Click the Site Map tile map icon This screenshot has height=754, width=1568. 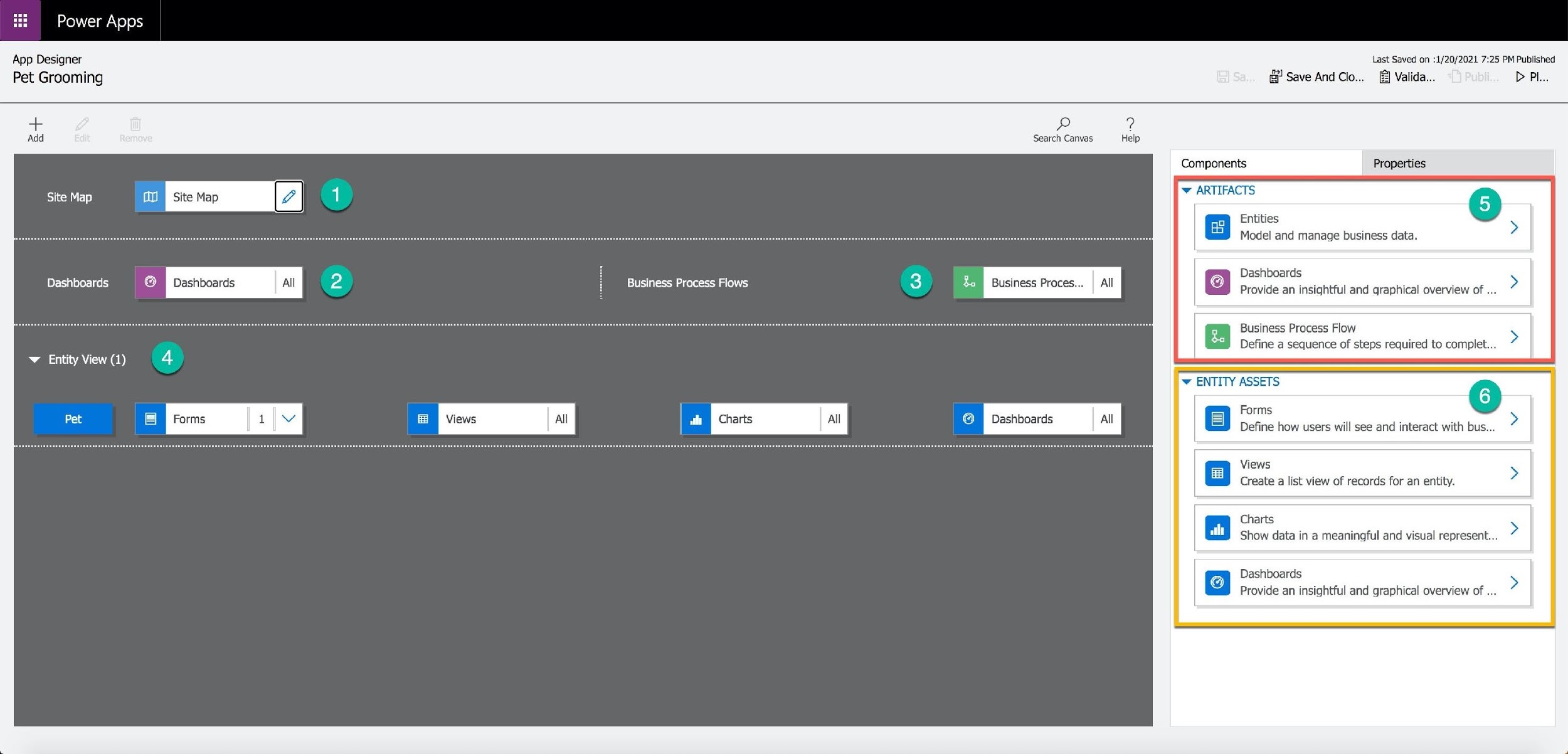click(x=151, y=196)
